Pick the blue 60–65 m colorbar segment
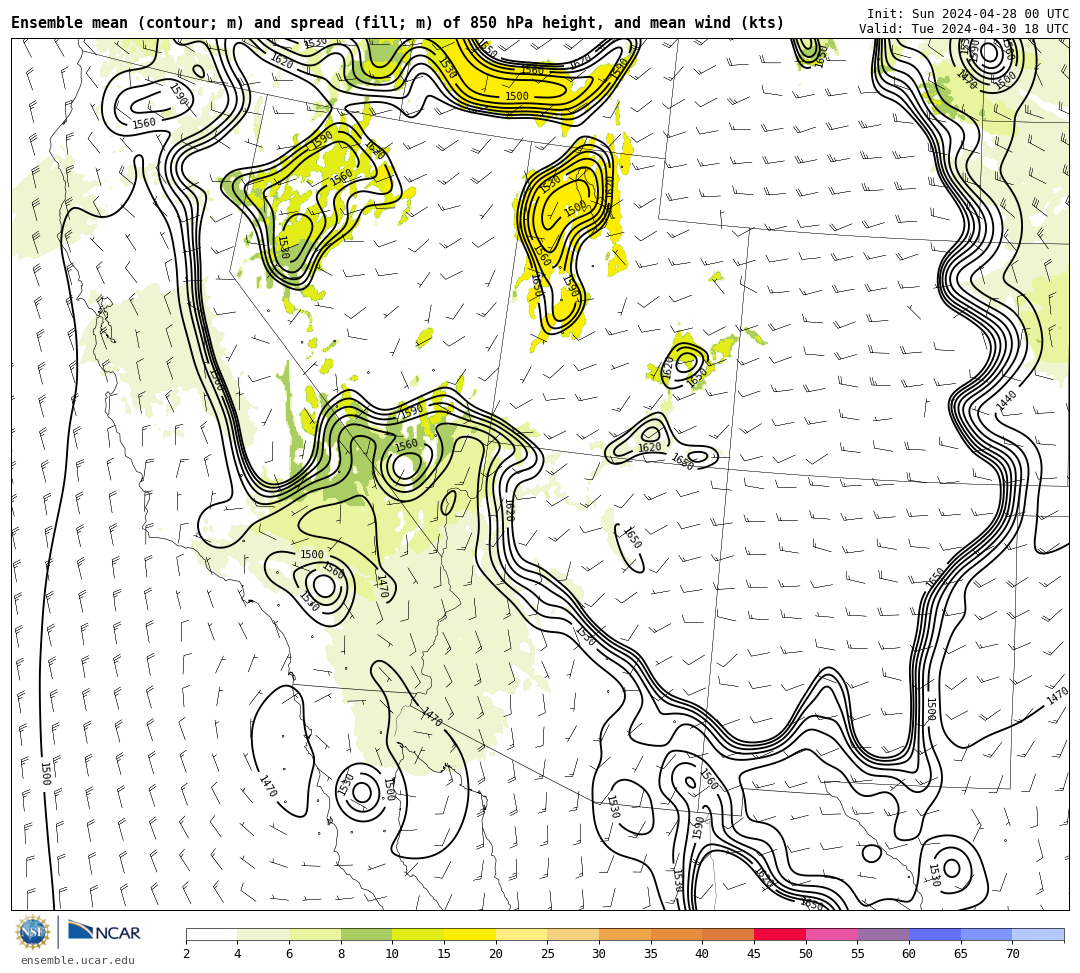Viewport: 1080px width, 973px height. 935,934
